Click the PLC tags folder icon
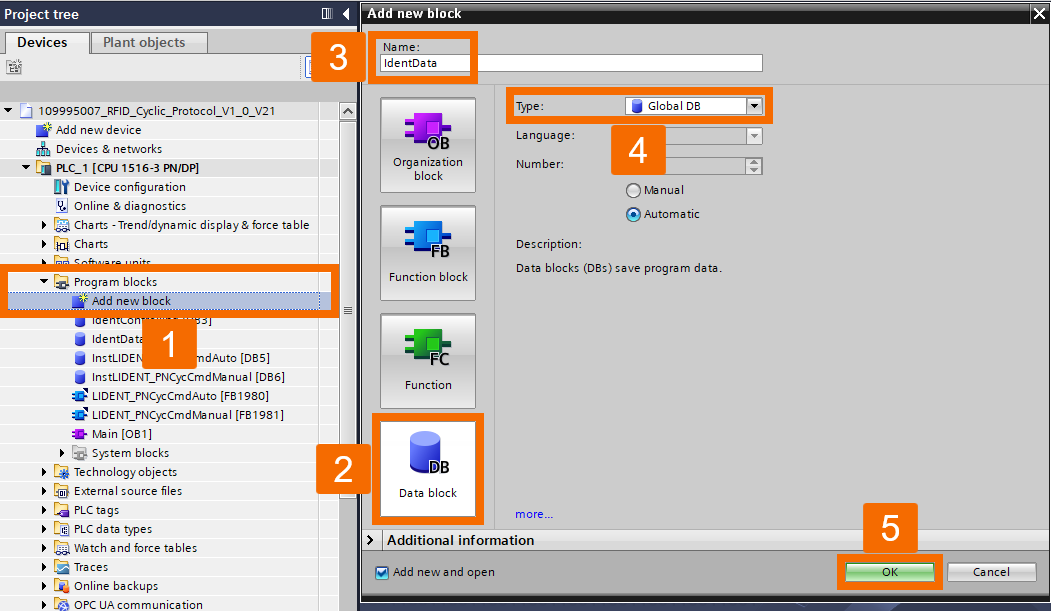Viewport: 1051px width, 611px height. click(x=62, y=510)
